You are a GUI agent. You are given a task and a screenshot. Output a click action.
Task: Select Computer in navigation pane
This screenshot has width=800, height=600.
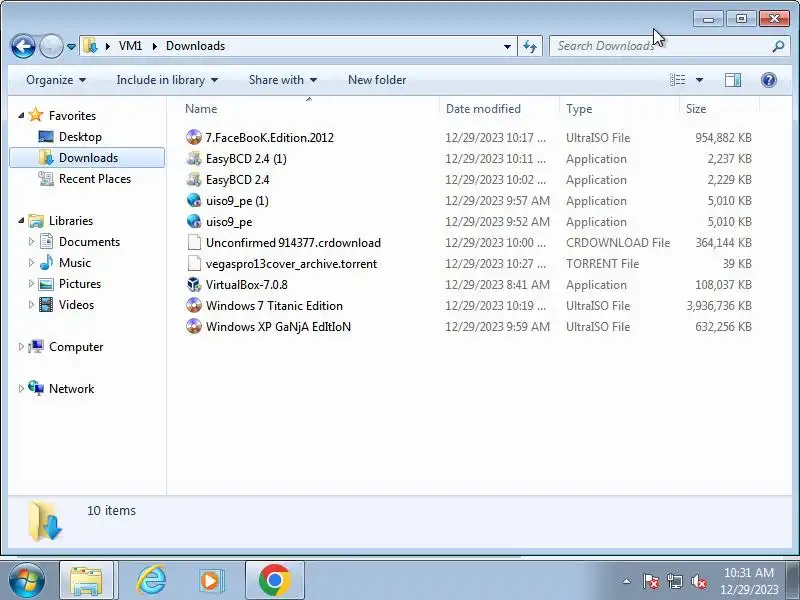click(x=76, y=347)
